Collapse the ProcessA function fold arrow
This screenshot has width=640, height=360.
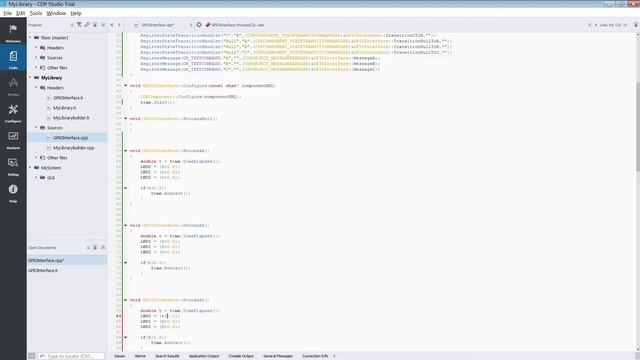pos(126,151)
